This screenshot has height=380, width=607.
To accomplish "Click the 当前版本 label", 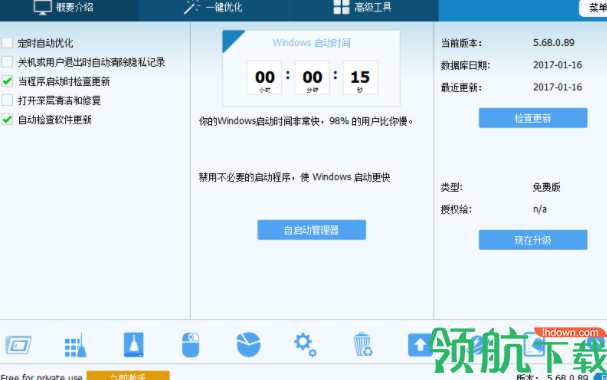I will [461, 43].
